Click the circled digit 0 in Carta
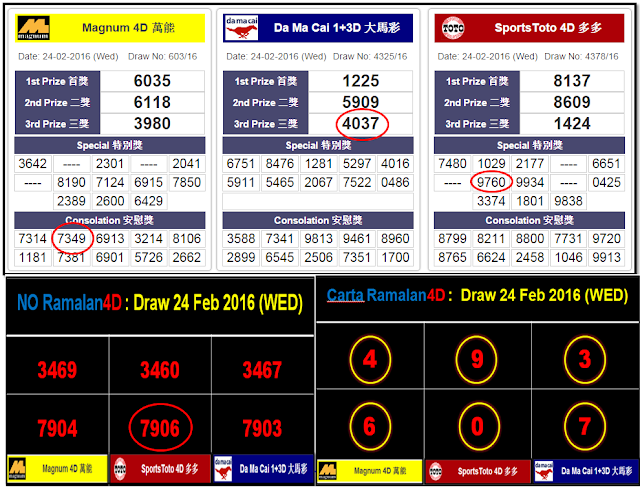 (477, 427)
